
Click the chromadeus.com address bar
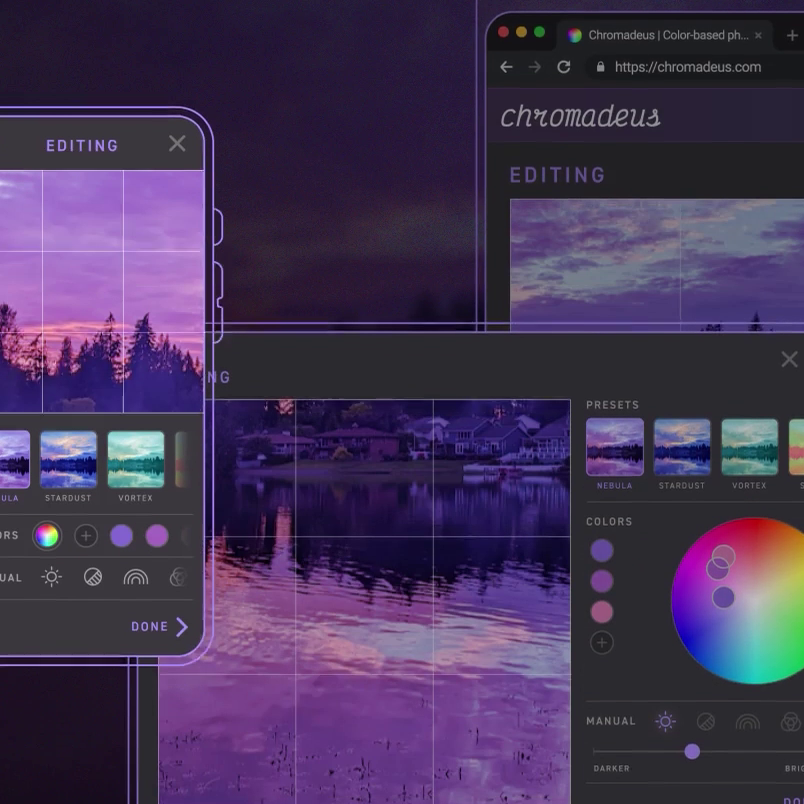point(688,67)
